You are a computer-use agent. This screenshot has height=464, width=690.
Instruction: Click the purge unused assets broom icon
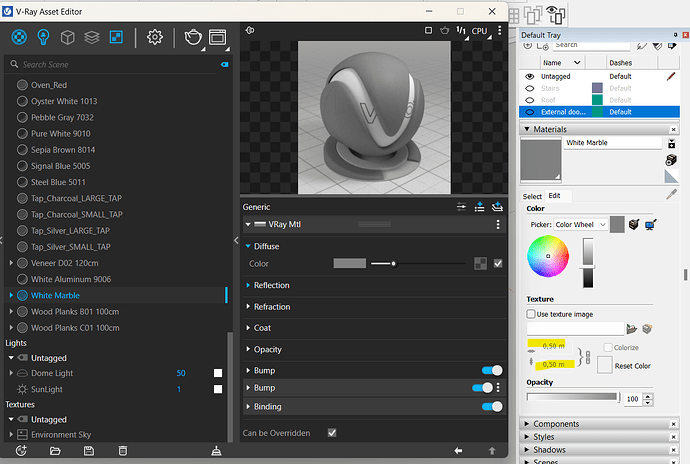217,451
